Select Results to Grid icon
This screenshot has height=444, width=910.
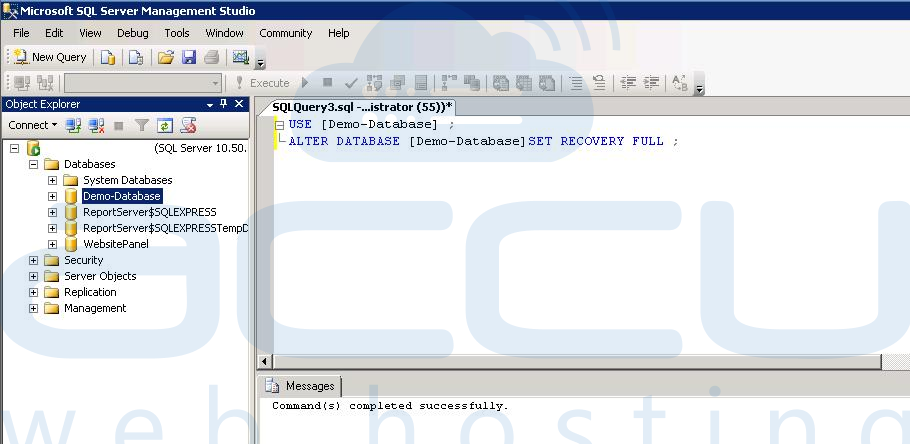pos(523,83)
